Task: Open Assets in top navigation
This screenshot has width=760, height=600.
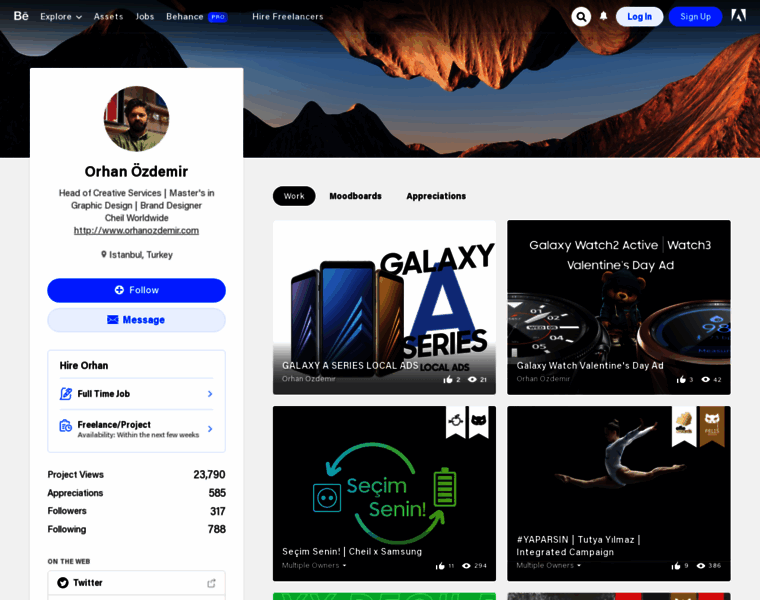Action: point(109,16)
